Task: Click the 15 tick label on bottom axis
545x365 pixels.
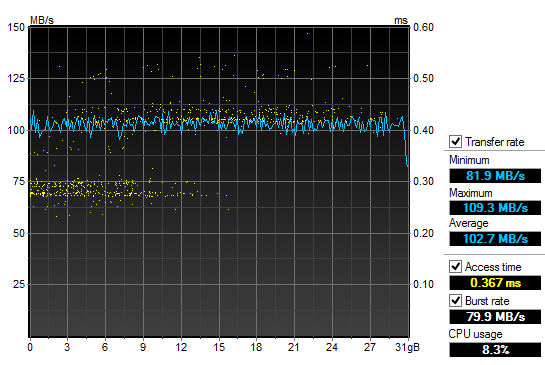Action: 219,347
